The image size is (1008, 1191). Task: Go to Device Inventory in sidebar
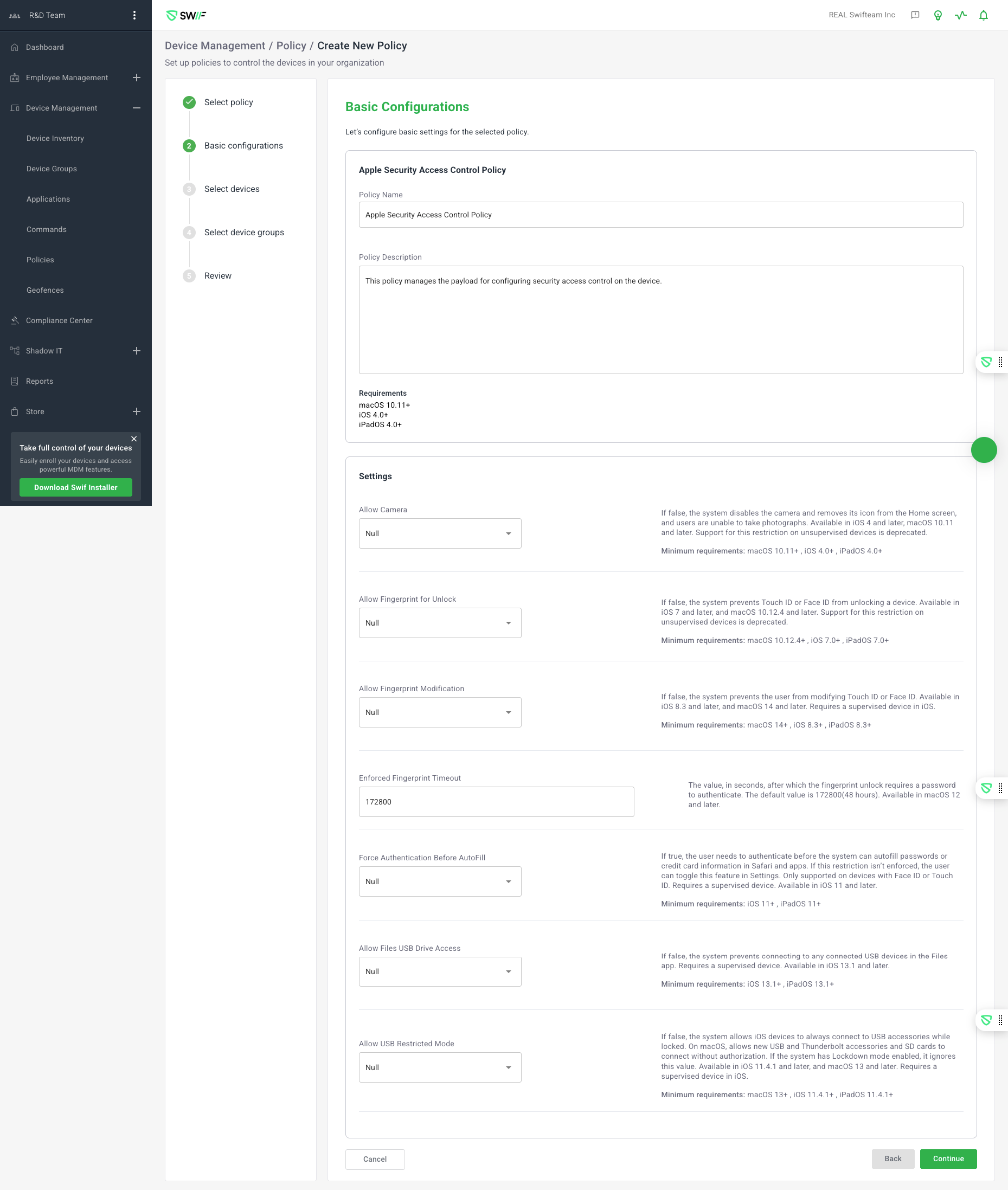[55, 138]
